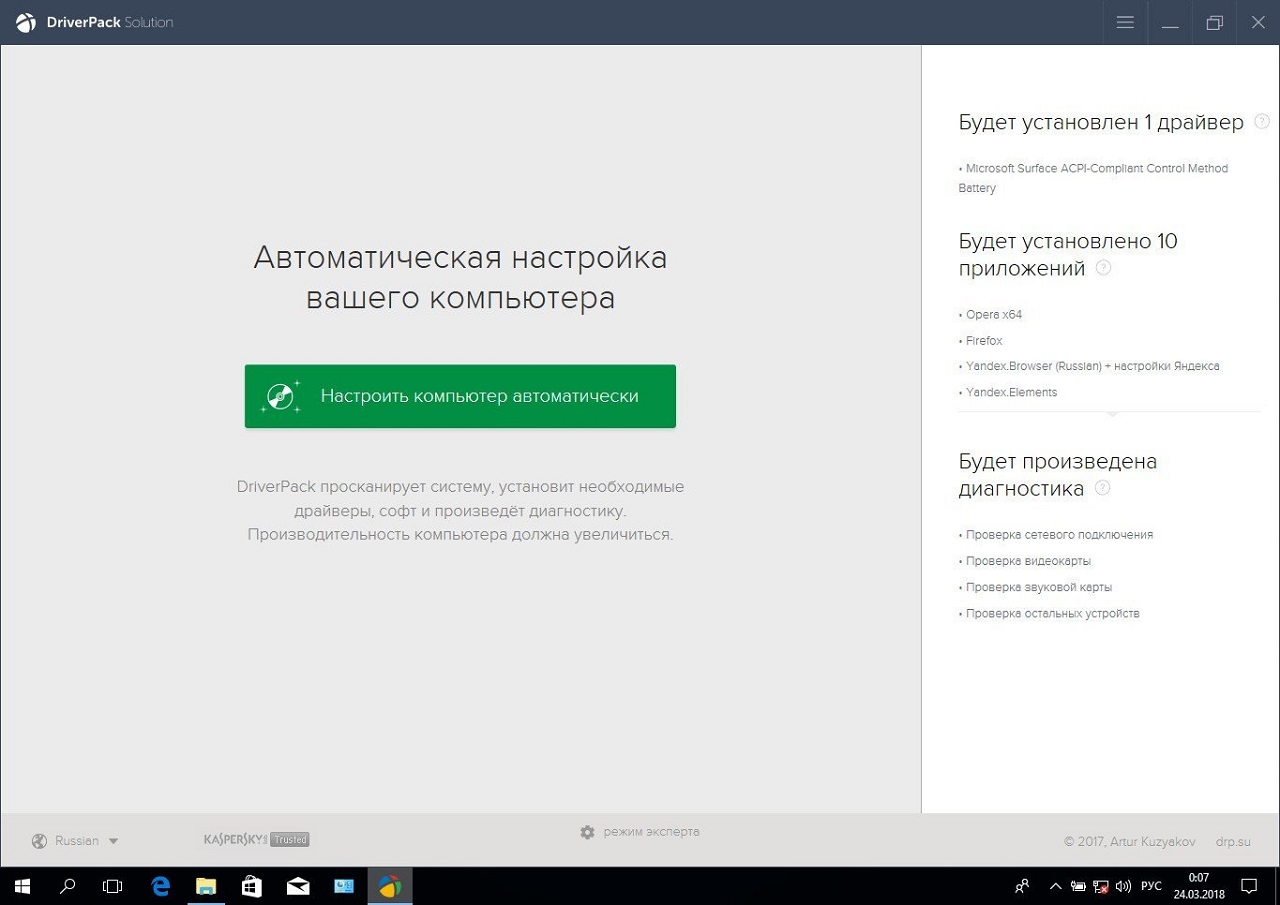Click the expert mode gear icon
The image size is (1280, 905).
click(587, 832)
